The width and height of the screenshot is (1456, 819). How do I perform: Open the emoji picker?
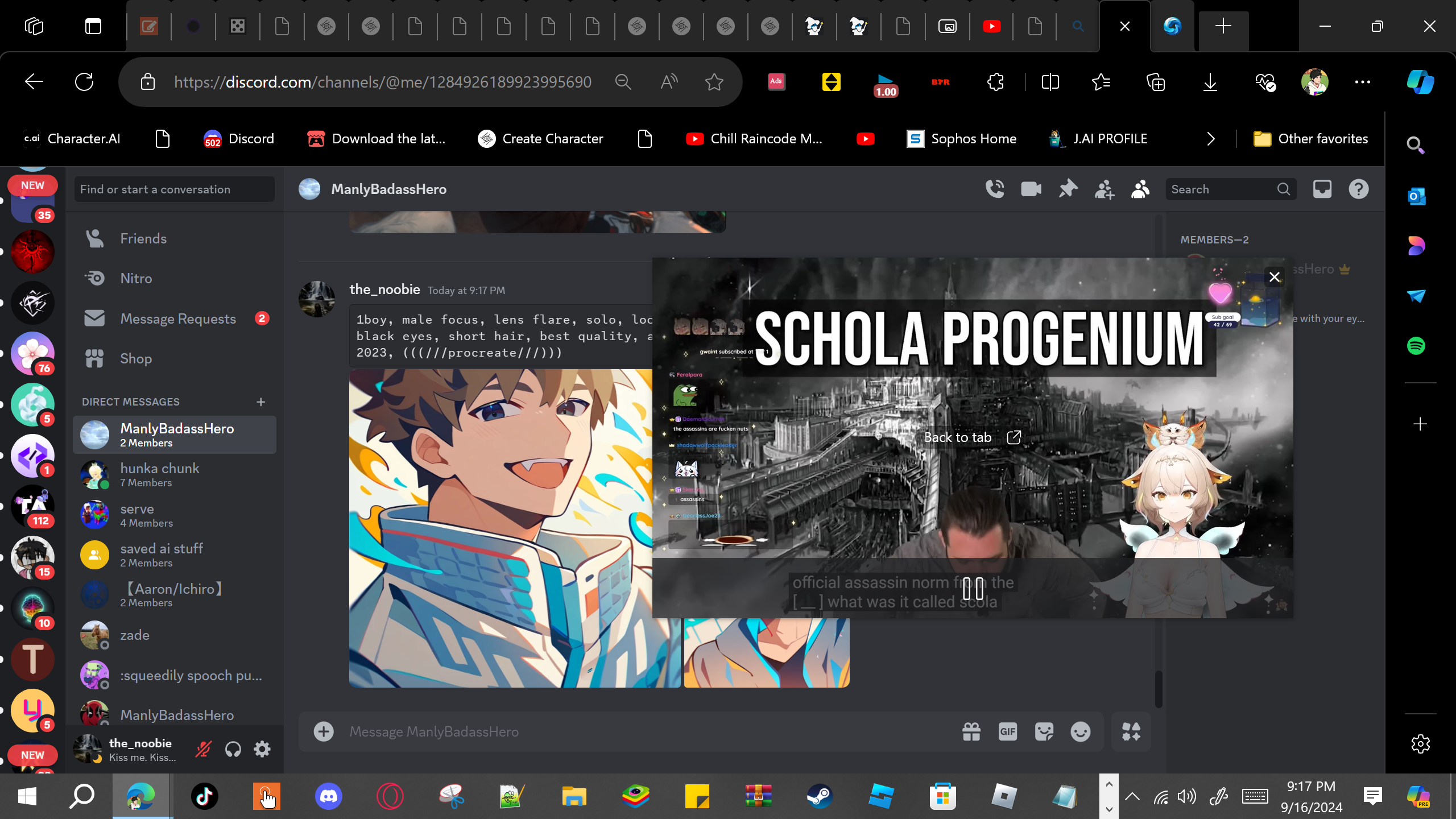(x=1081, y=731)
